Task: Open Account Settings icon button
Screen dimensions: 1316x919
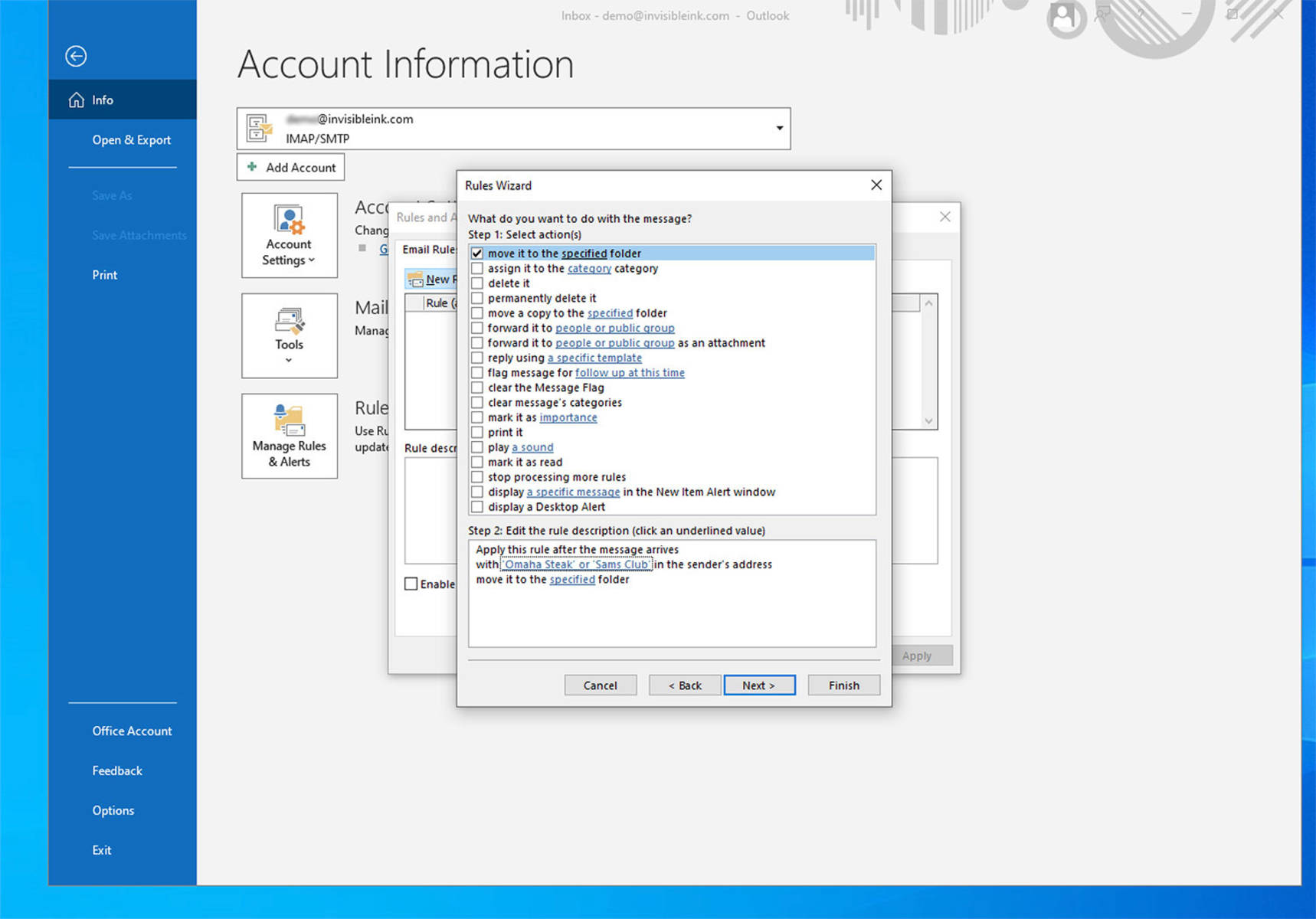Action: pyautogui.click(x=290, y=235)
